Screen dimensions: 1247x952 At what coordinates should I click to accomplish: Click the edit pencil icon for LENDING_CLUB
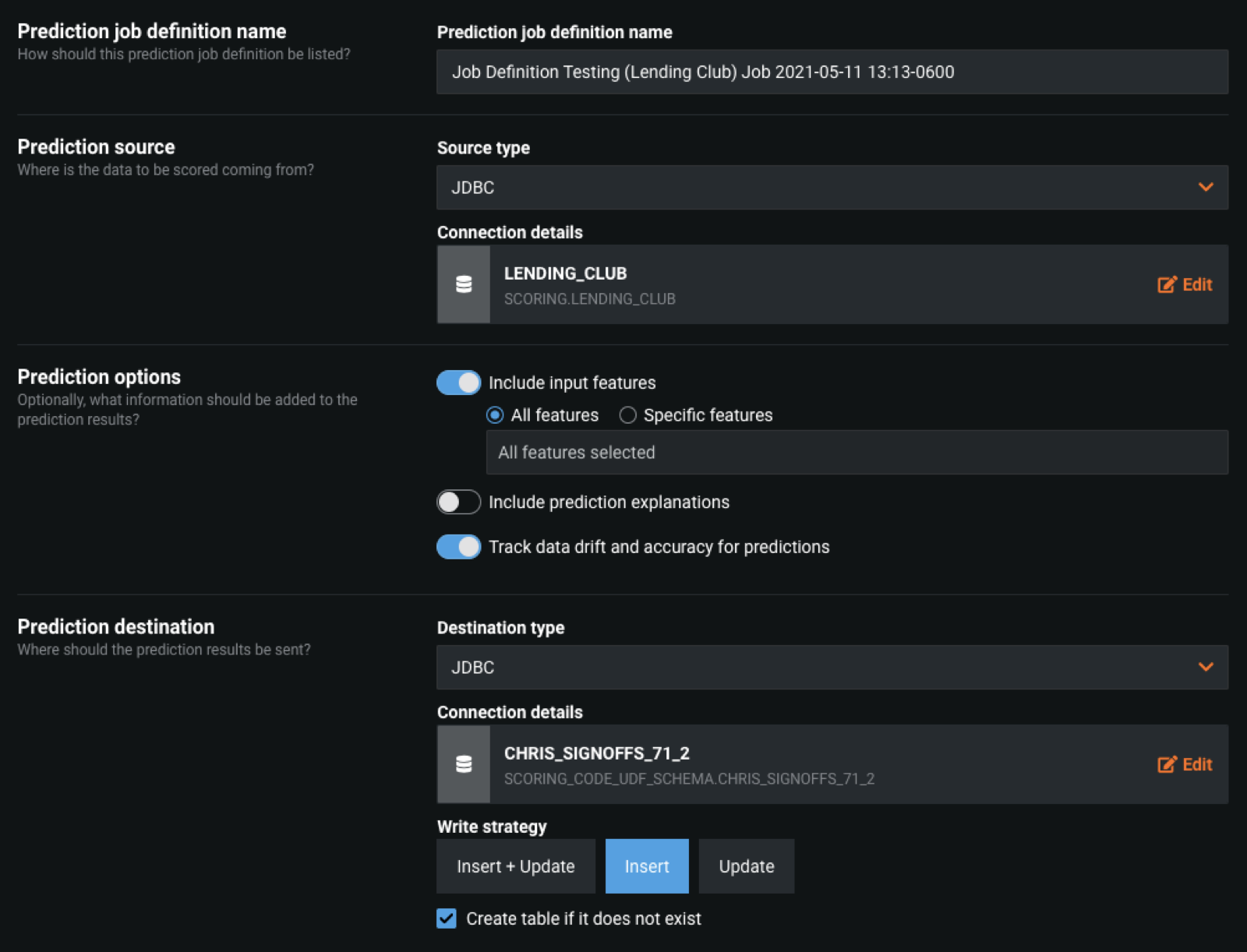pyautogui.click(x=1167, y=284)
